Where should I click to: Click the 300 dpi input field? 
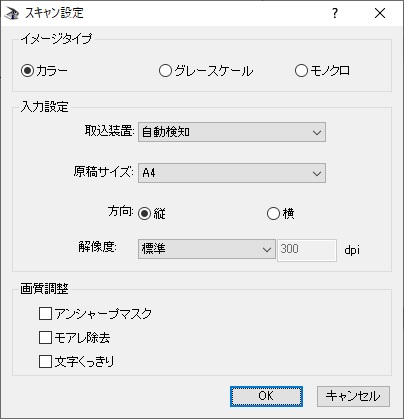tap(307, 250)
